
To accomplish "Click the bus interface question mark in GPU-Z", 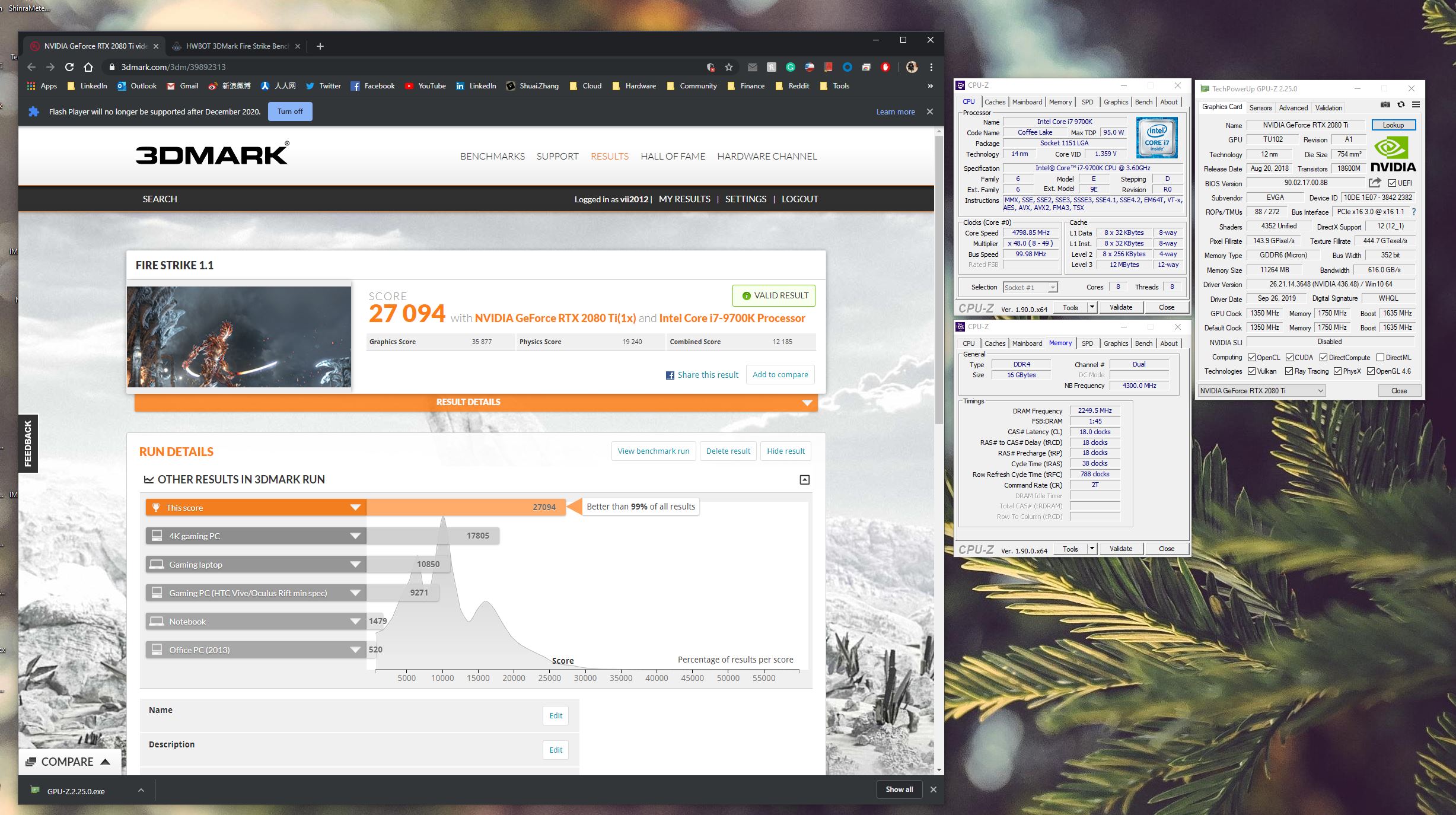I will click(x=1414, y=212).
